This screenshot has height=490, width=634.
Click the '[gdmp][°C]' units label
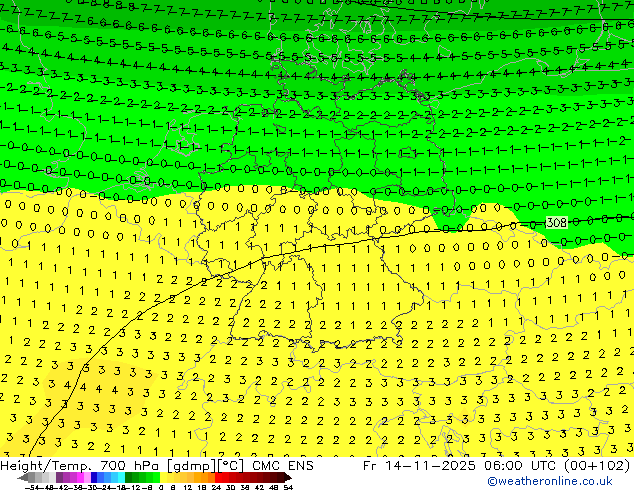tap(205, 466)
